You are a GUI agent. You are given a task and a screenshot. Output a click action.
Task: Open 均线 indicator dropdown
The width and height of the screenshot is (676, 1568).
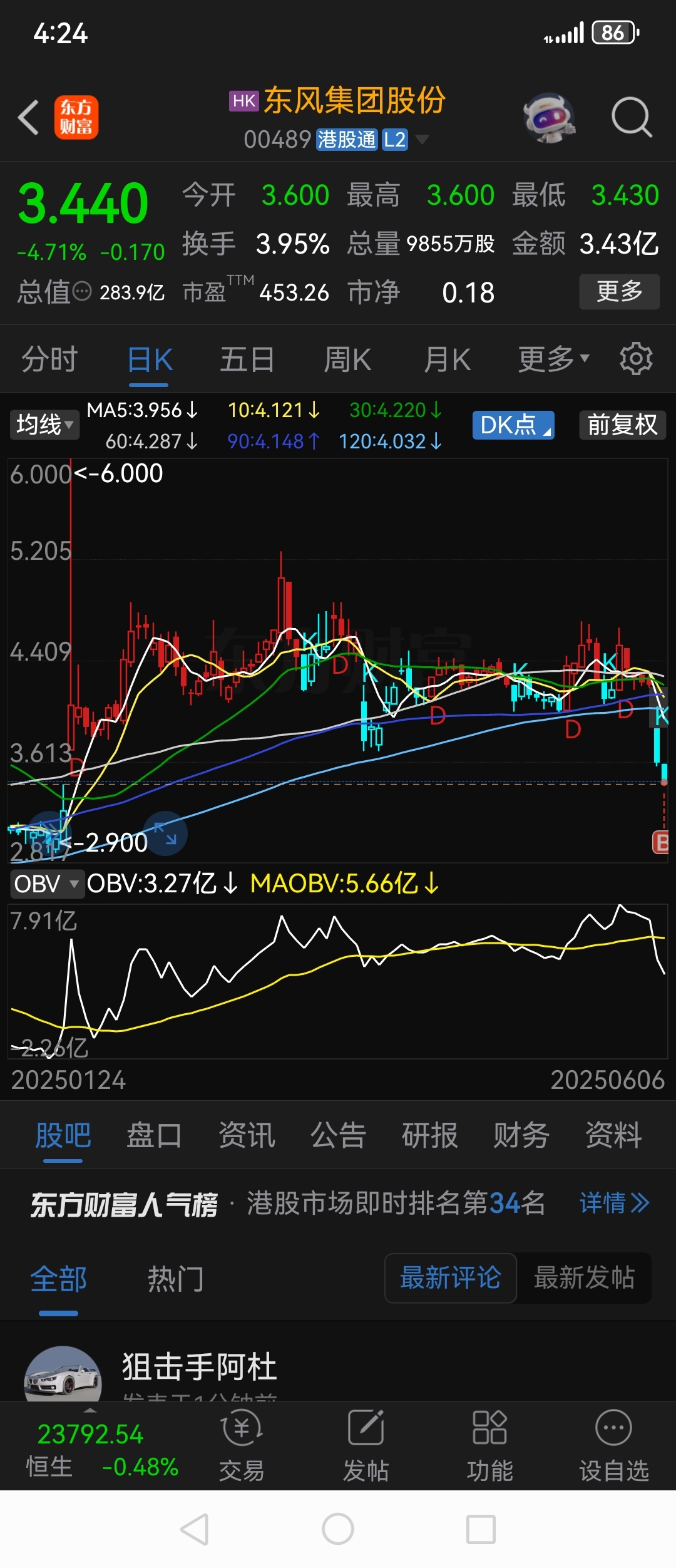44,425
